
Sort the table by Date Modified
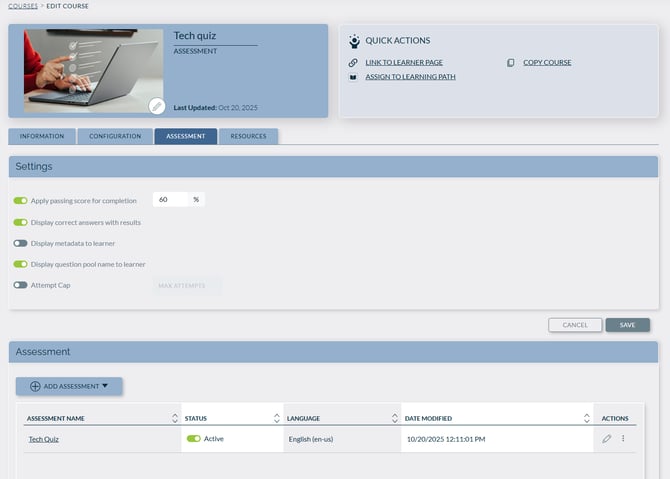pyautogui.click(x=586, y=418)
